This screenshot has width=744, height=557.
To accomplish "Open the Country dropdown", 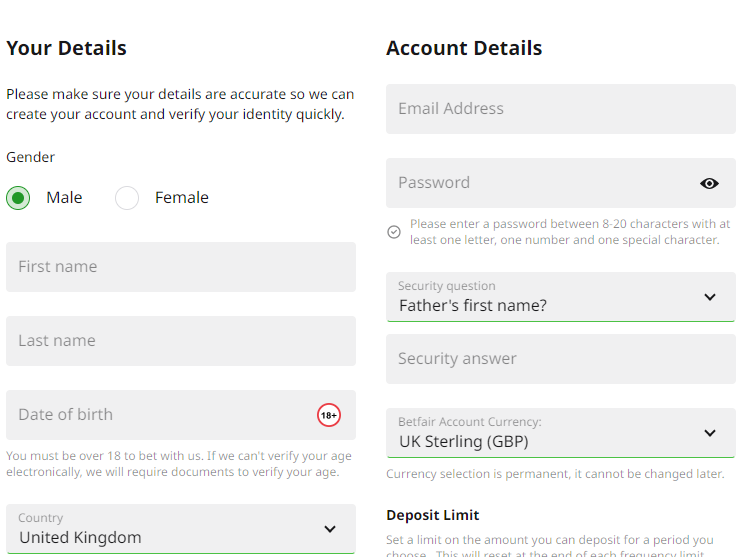I will coord(180,529).
